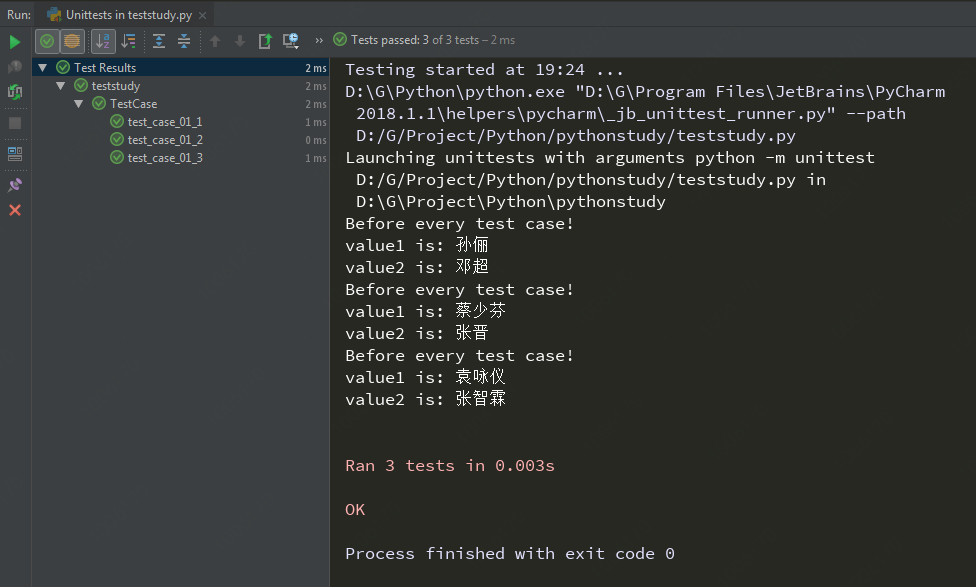Click the 'value2 is: 张晋' output line
Viewport: 976px width, 587px height.
[x=416, y=333]
